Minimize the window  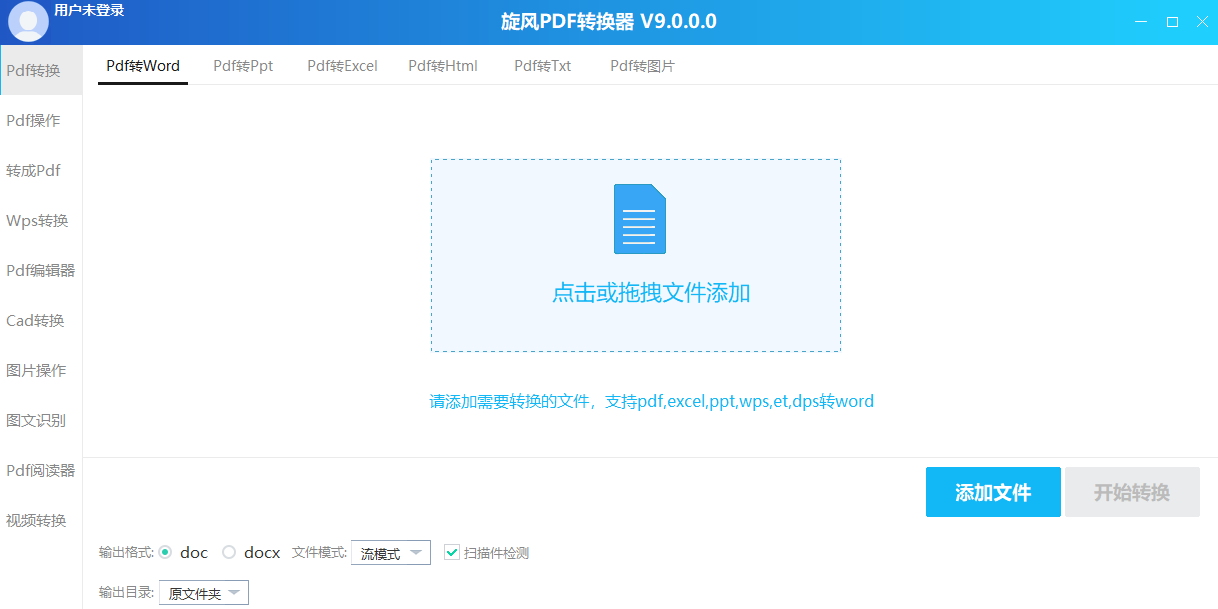click(1141, 22)
